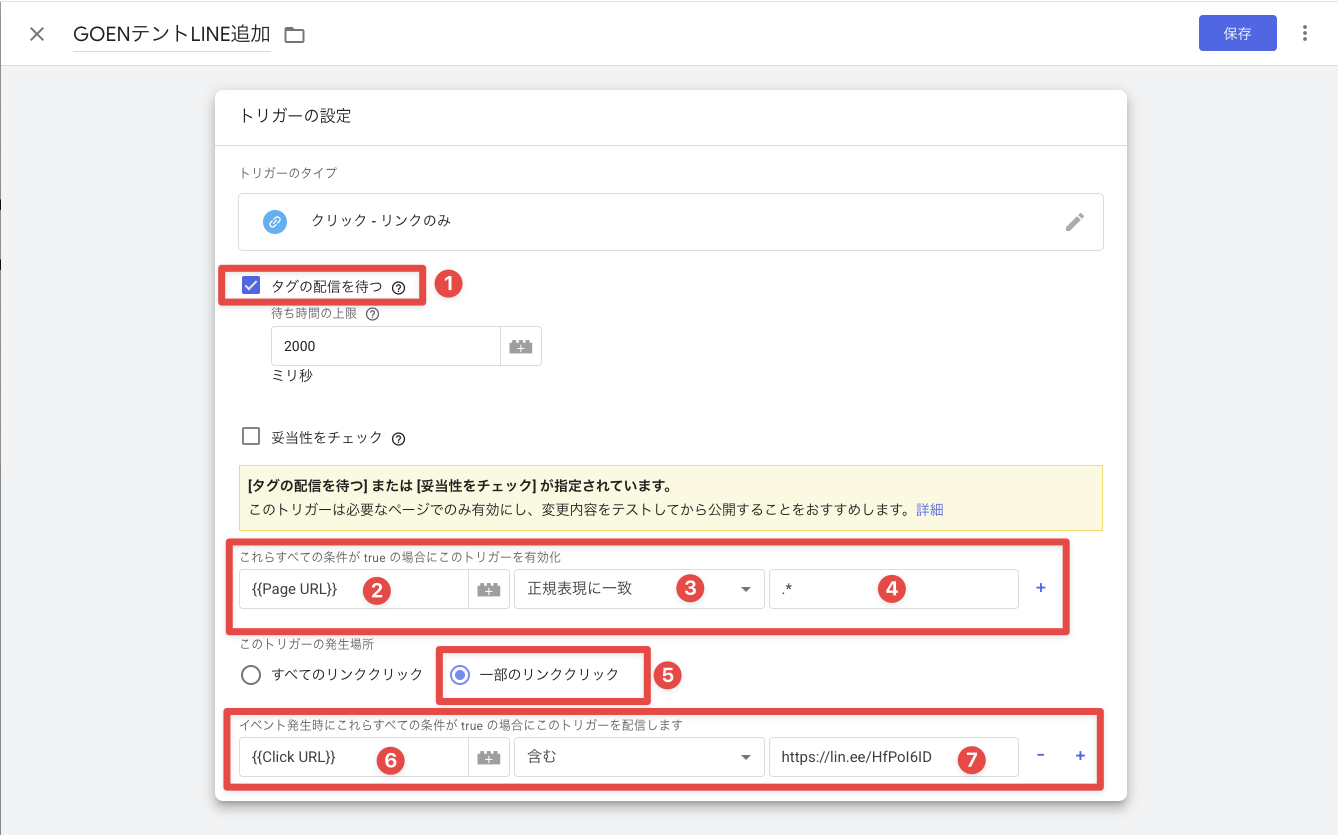Close the trigger editor with the X button
1338x835 pixels.
[x=37, y=34]
